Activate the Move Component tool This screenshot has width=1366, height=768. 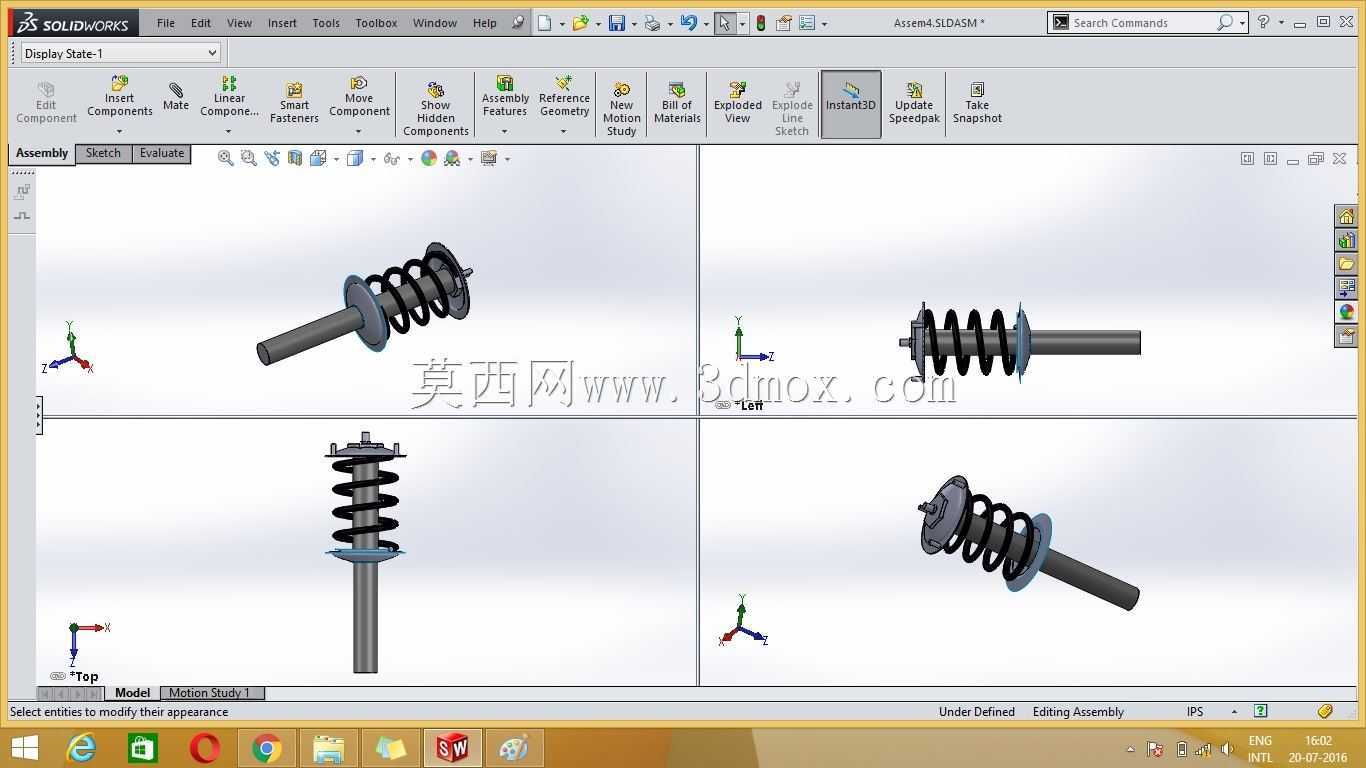tap(359, 97)
